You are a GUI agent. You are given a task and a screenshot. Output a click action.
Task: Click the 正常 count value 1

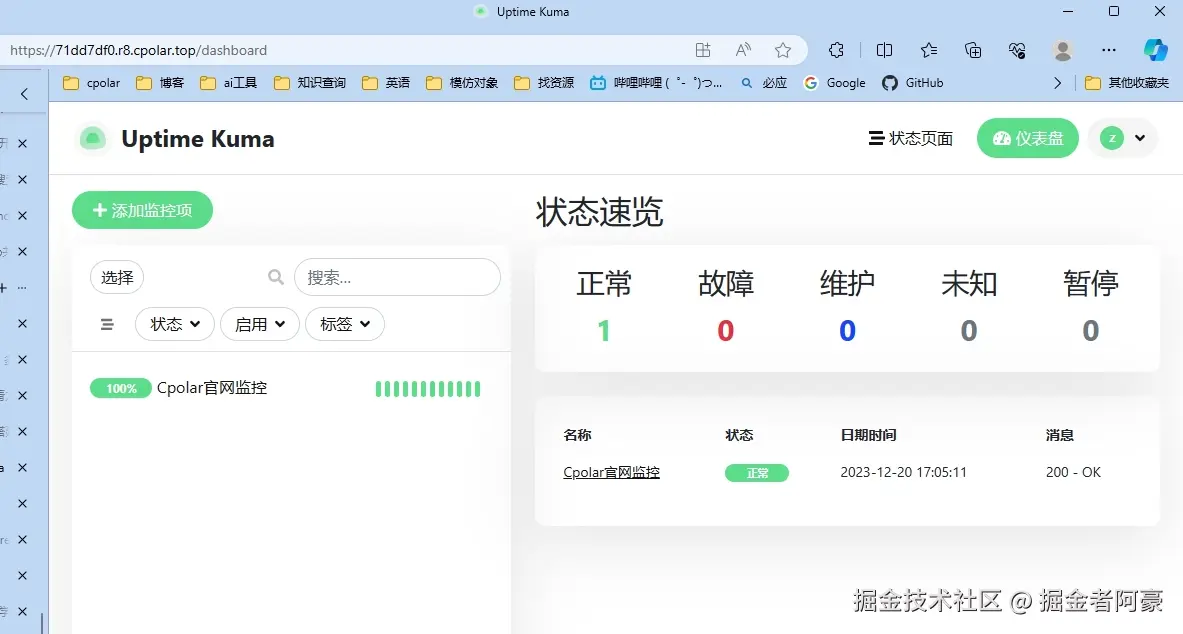(604, 331)
